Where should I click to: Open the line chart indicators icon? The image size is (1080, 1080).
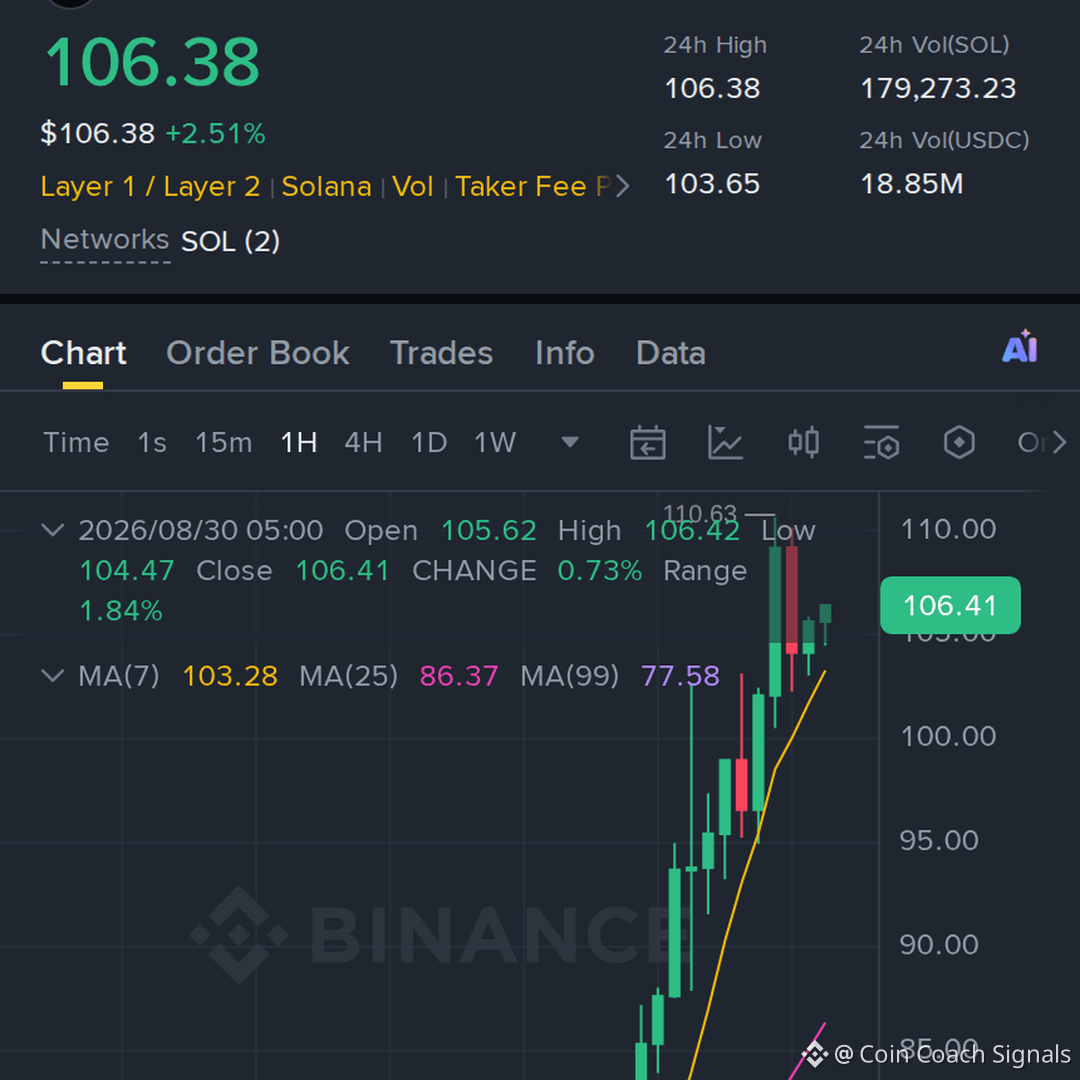coord(725,442)
